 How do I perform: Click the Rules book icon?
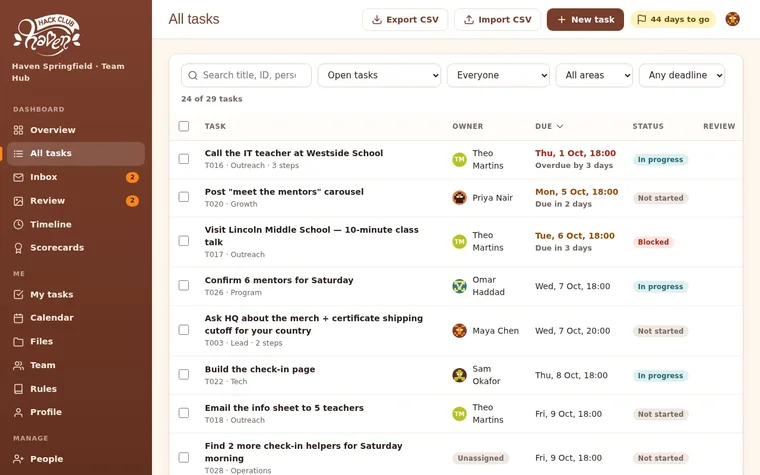pos(18,389)
